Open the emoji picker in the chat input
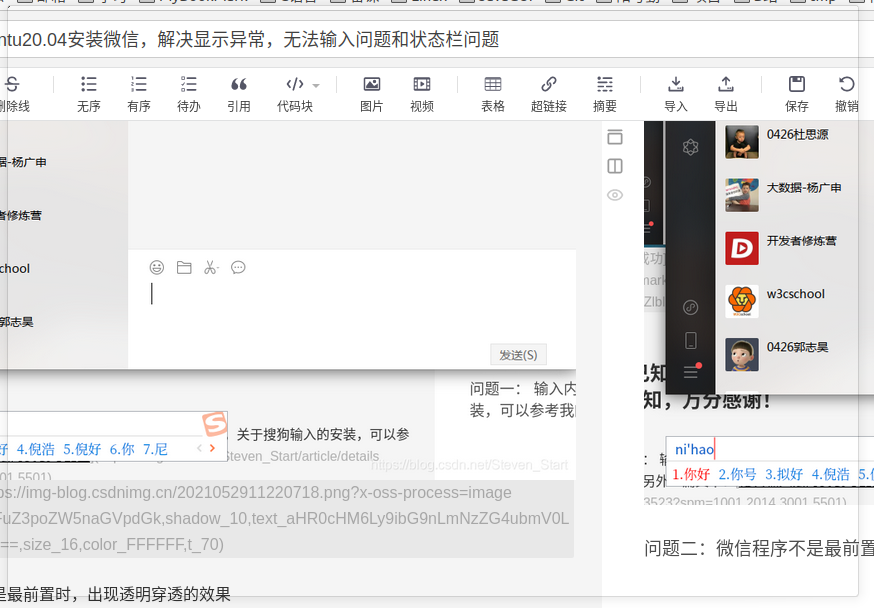The height and width of the screenshot is (608, 874). click(156, 267)
